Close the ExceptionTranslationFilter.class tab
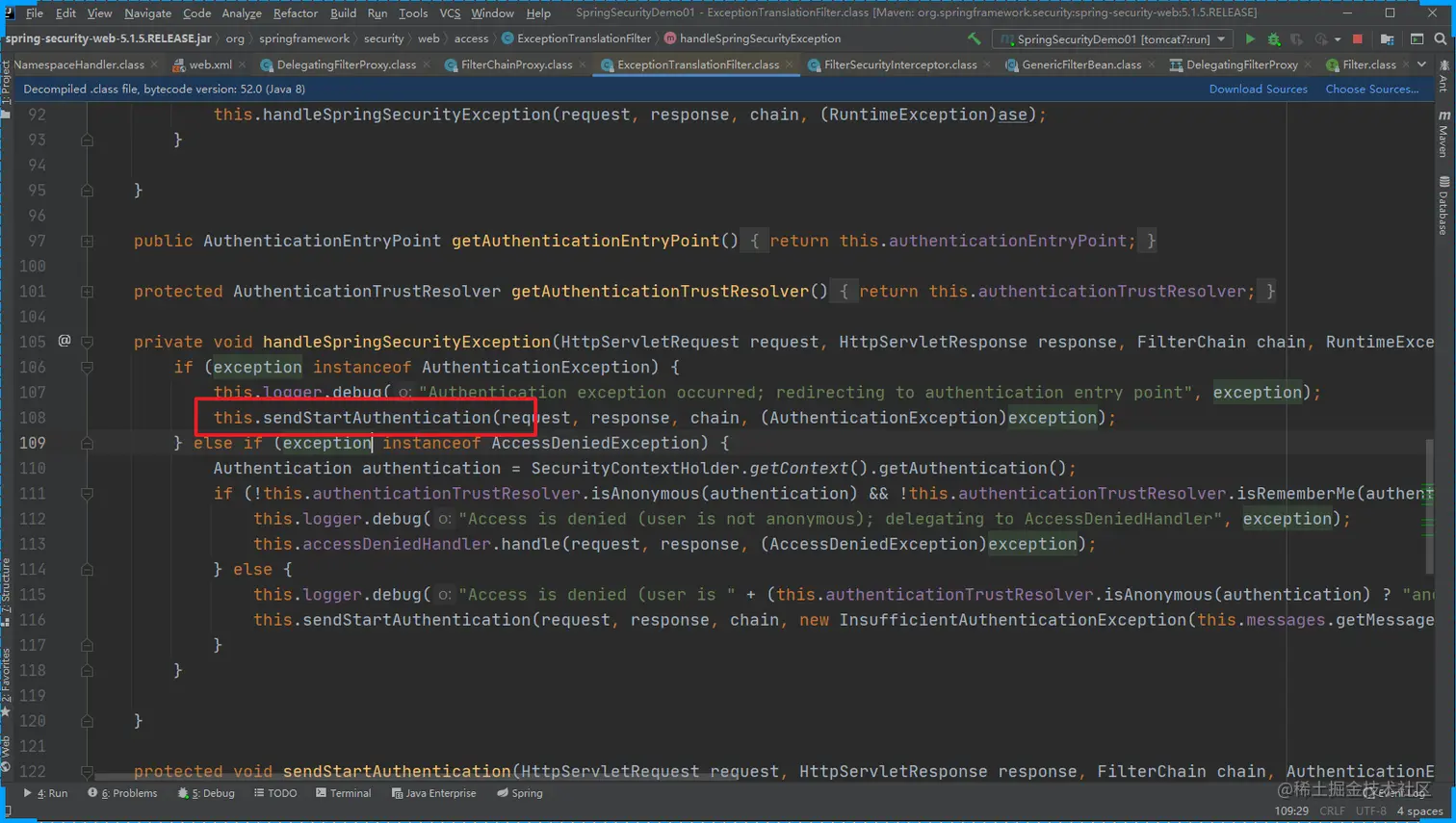1456x823 pixels. point(790,64)
